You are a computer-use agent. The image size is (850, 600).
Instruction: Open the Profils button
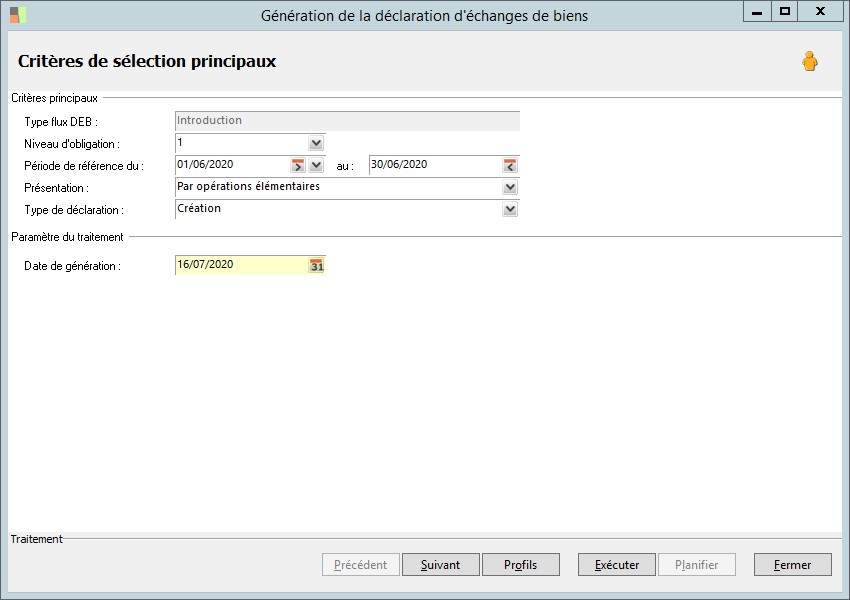pos(521,565)
